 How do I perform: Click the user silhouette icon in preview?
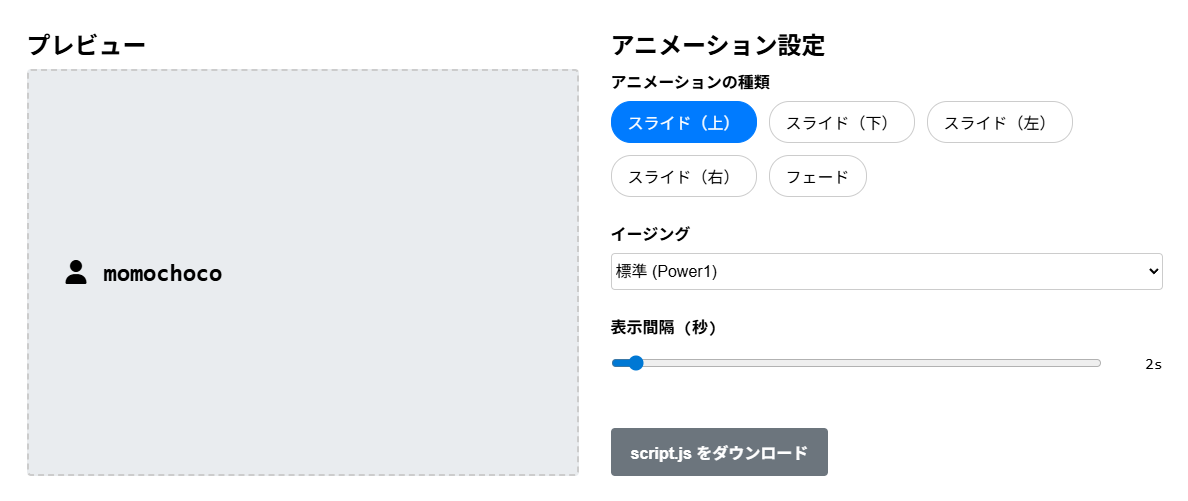pos(76,272)
